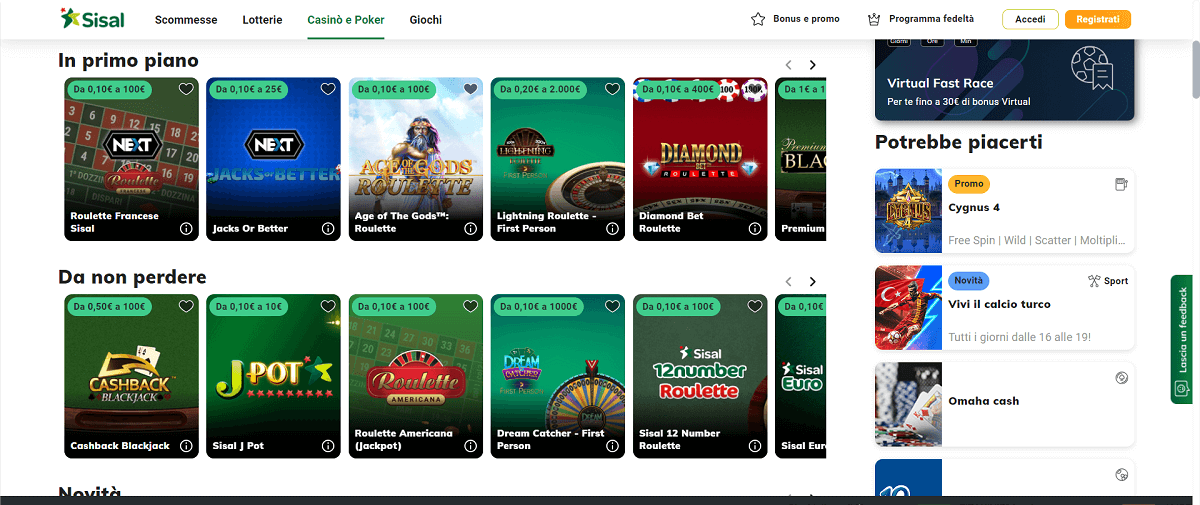Click the Promo badge on Cygnus 4
The height and width of the screenshot is (505, 1200).
coord(969,184)
